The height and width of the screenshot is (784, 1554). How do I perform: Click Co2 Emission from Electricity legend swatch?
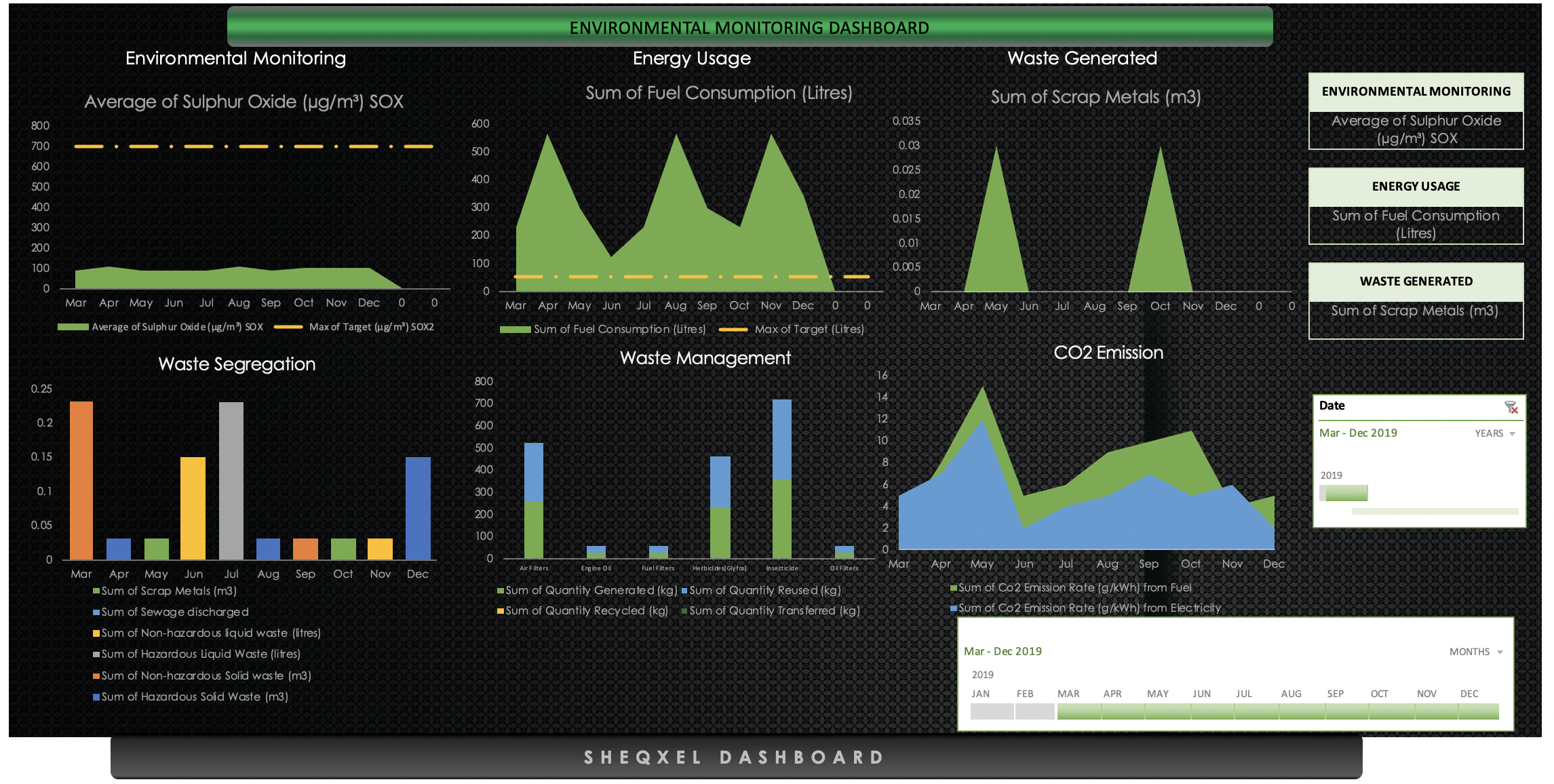954,608
